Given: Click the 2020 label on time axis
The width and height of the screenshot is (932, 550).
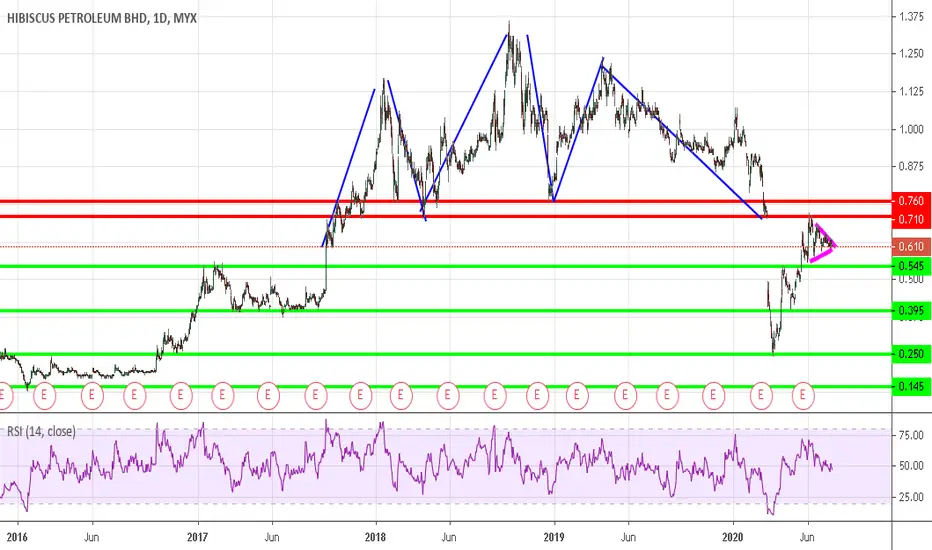Looking at the screenshot, I should click(x=732, y=538).
